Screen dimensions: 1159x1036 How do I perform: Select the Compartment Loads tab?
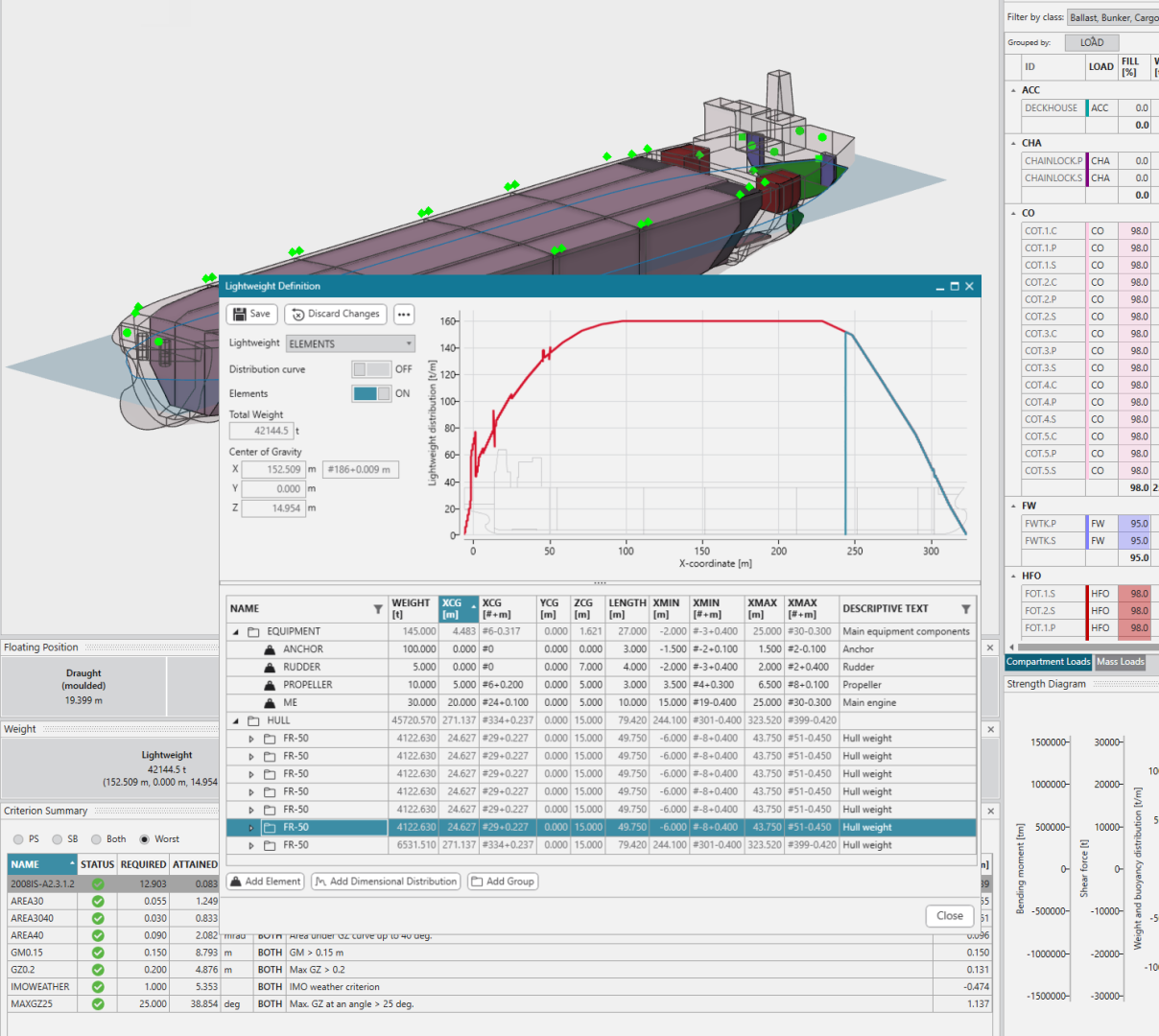[1047, 662]
